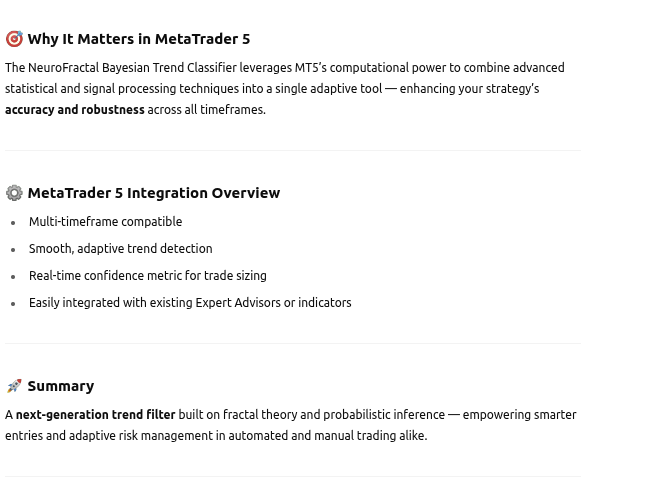This screenshot has height=490, width=662.
Task: Select the Real-time confidence metric list item
Action: [x=148, y=276]
